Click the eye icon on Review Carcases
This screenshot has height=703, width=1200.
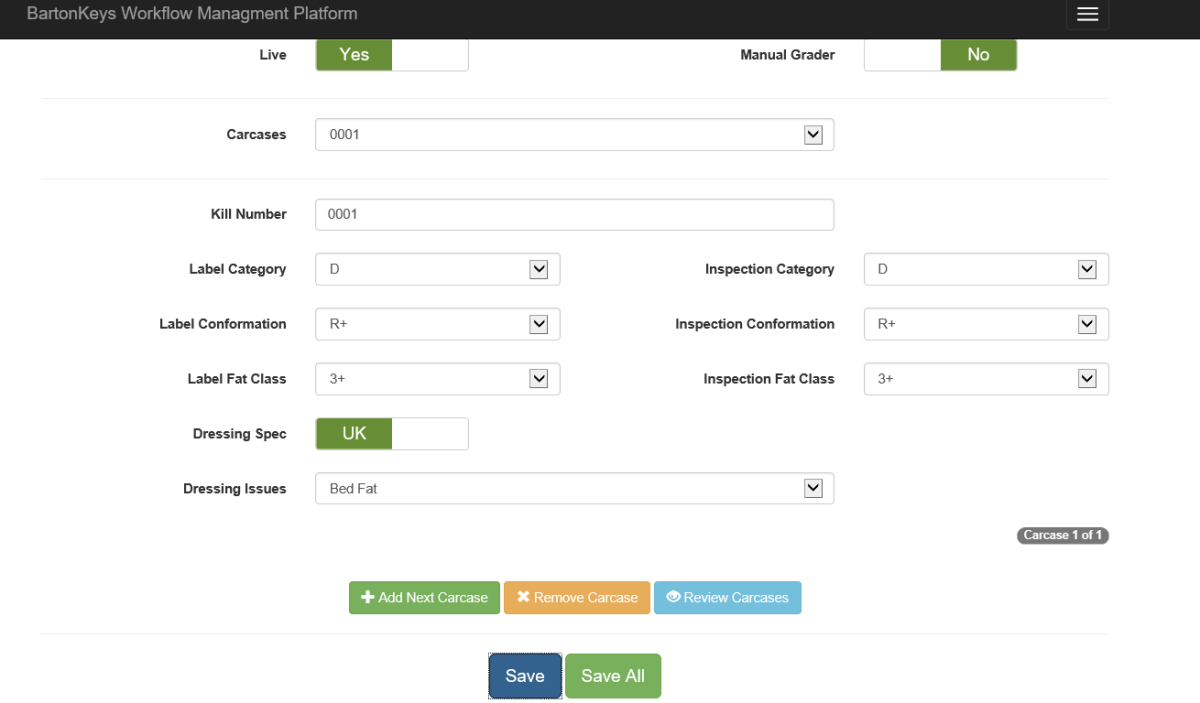pyautogui.click(x=673, y=597)
